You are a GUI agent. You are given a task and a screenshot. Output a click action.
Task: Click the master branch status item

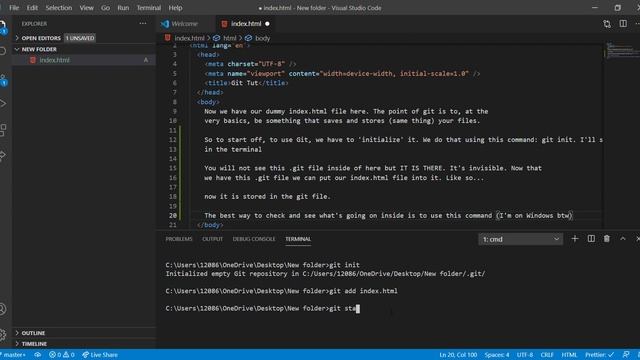point(13,355)
